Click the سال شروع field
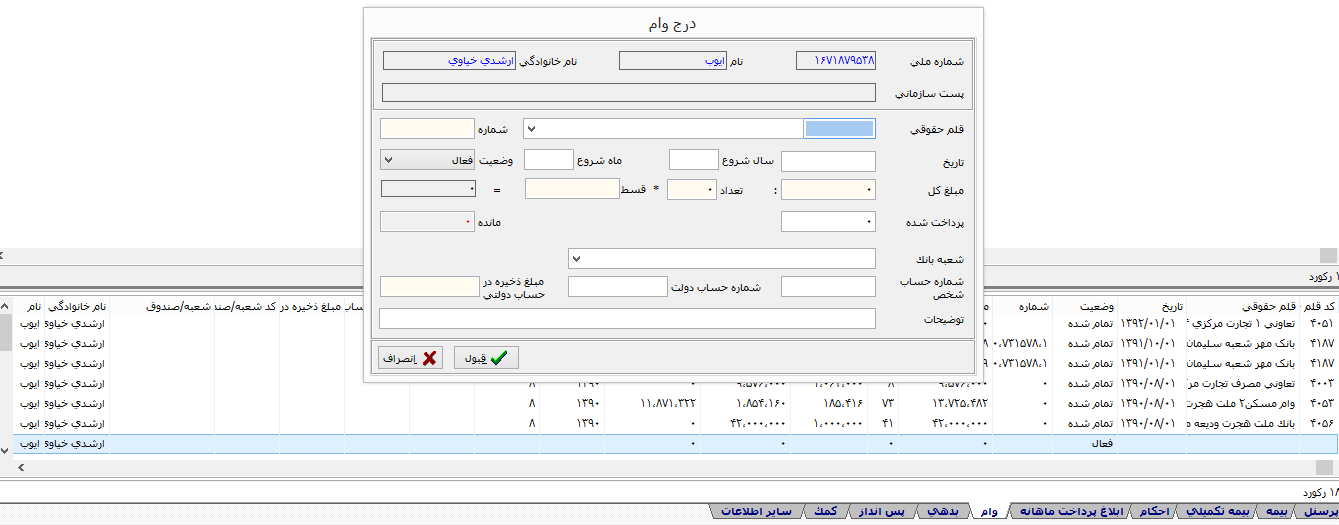The height and width of the screenshot is (525, 1339). click(x=693, y=160)
